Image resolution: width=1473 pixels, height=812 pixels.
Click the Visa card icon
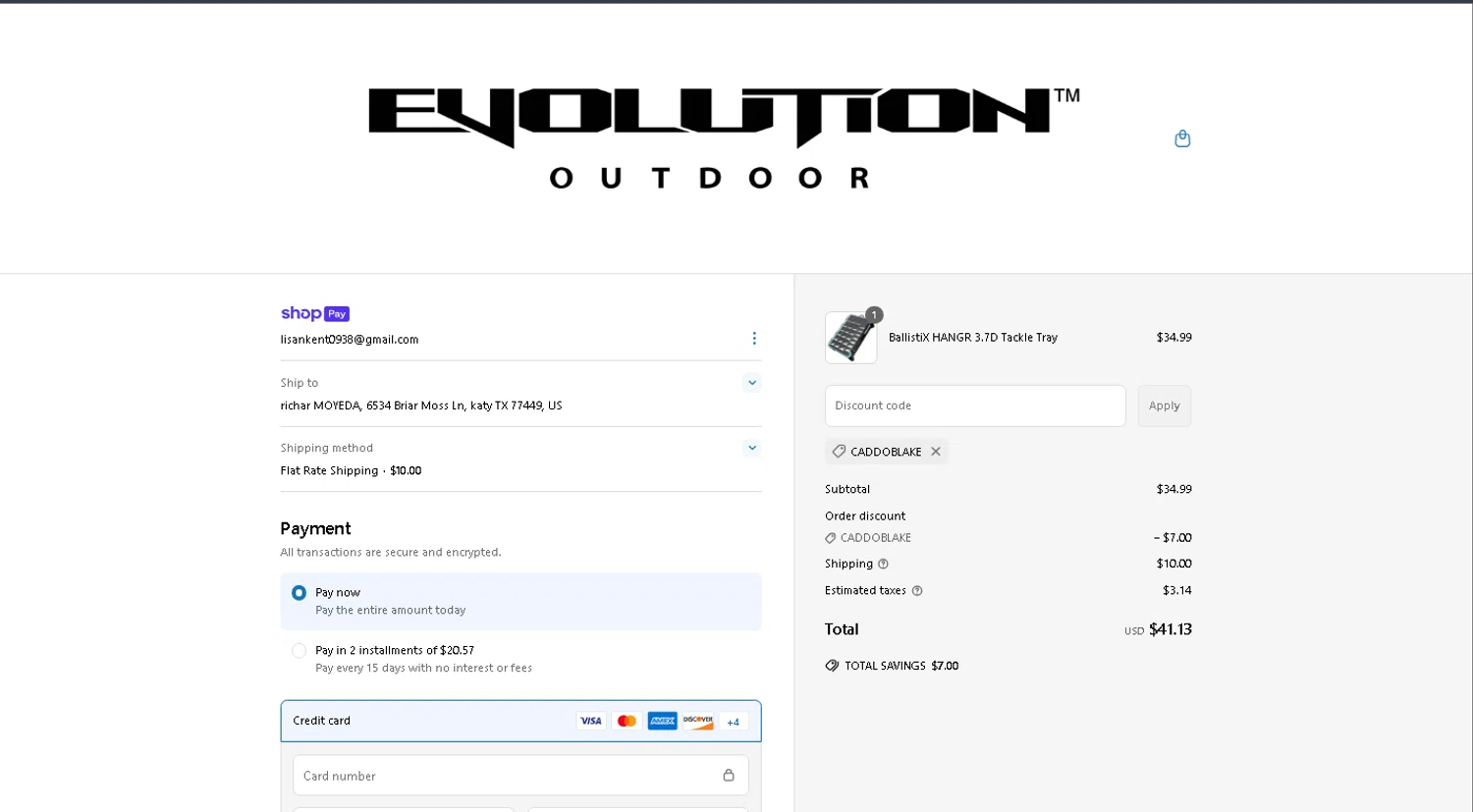[591, 721]
